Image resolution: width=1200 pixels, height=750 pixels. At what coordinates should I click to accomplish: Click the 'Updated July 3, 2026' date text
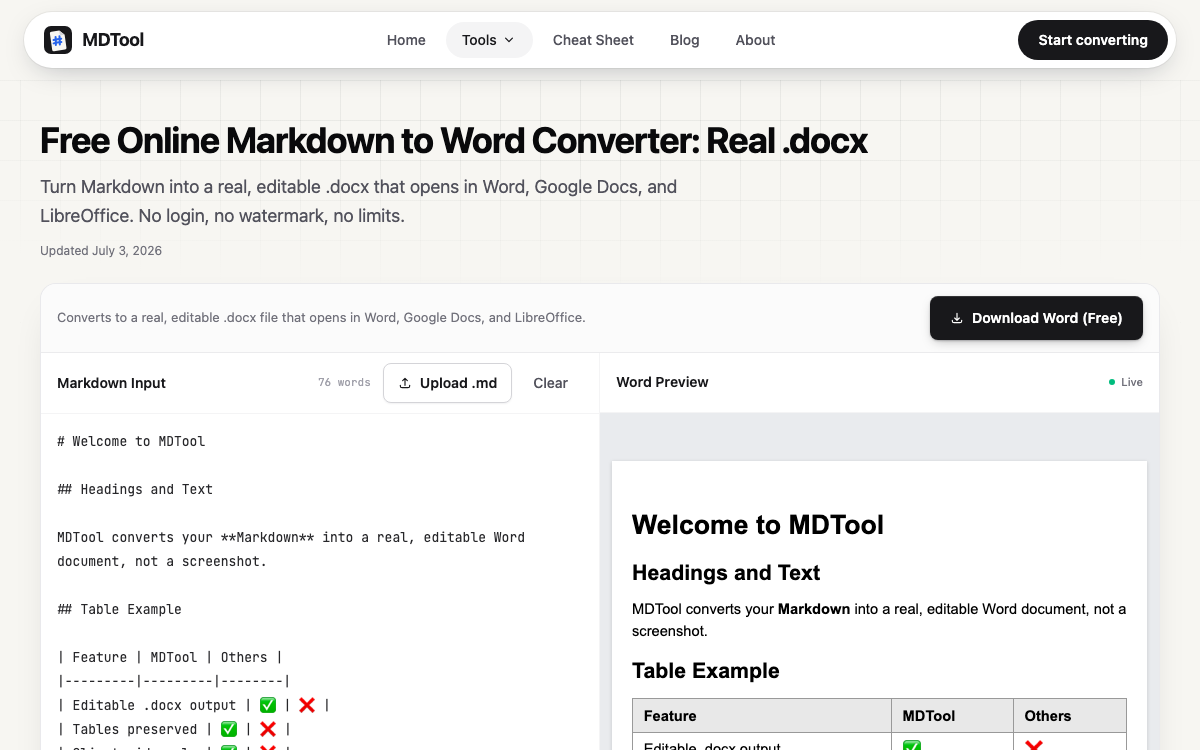101,251
